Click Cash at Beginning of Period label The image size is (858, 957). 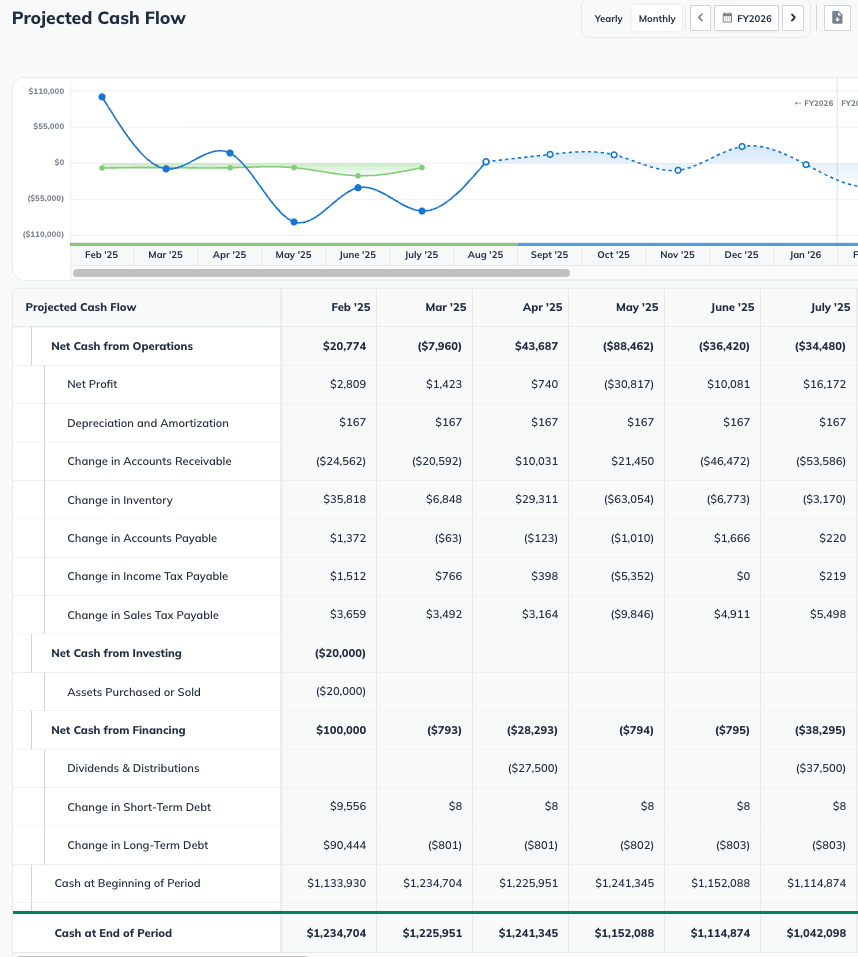tap(127, 883)
